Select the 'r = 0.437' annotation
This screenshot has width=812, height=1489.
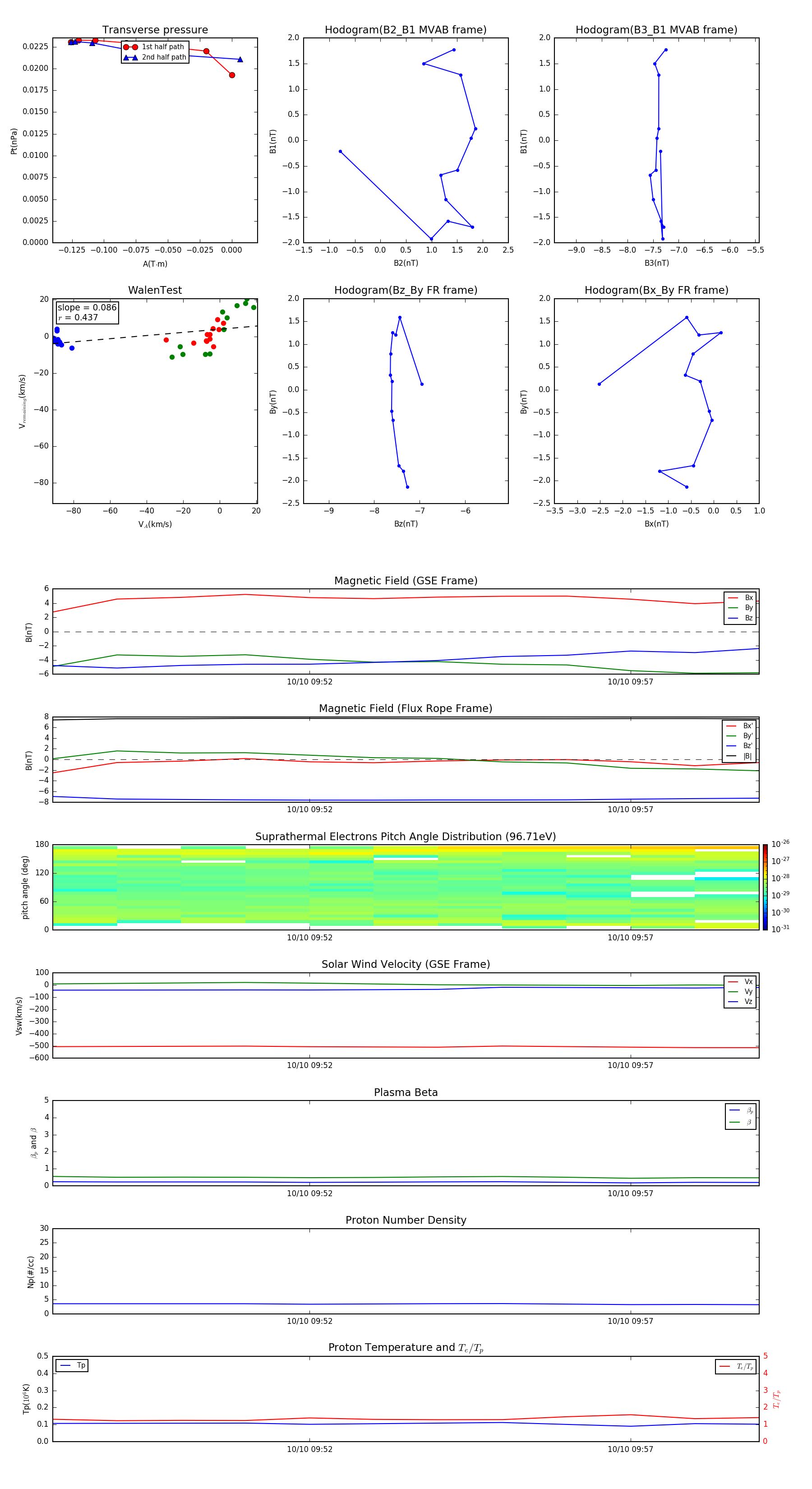[78, 317]
